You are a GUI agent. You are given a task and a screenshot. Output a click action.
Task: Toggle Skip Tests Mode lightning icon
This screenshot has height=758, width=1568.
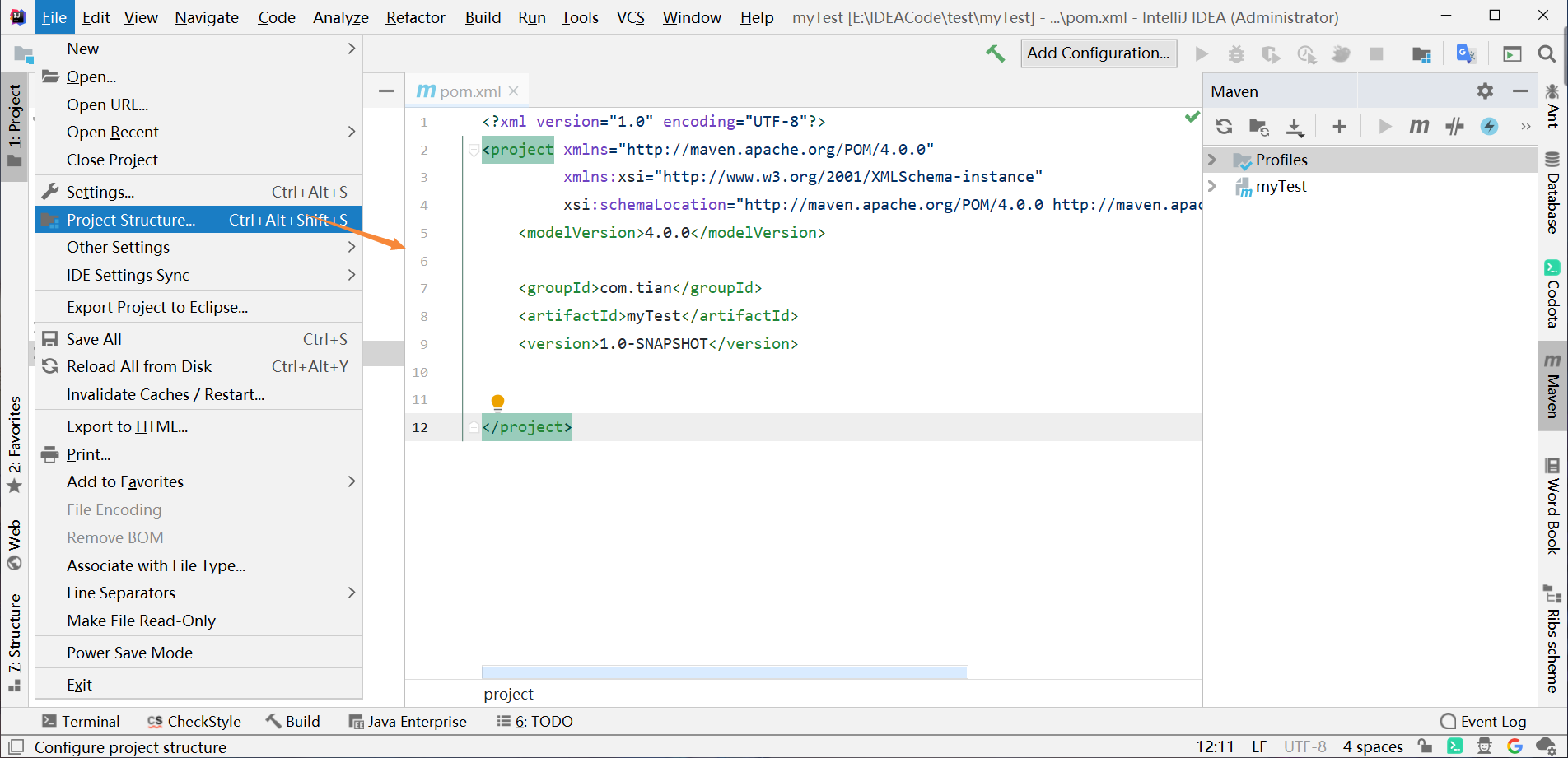point(1490,126)
